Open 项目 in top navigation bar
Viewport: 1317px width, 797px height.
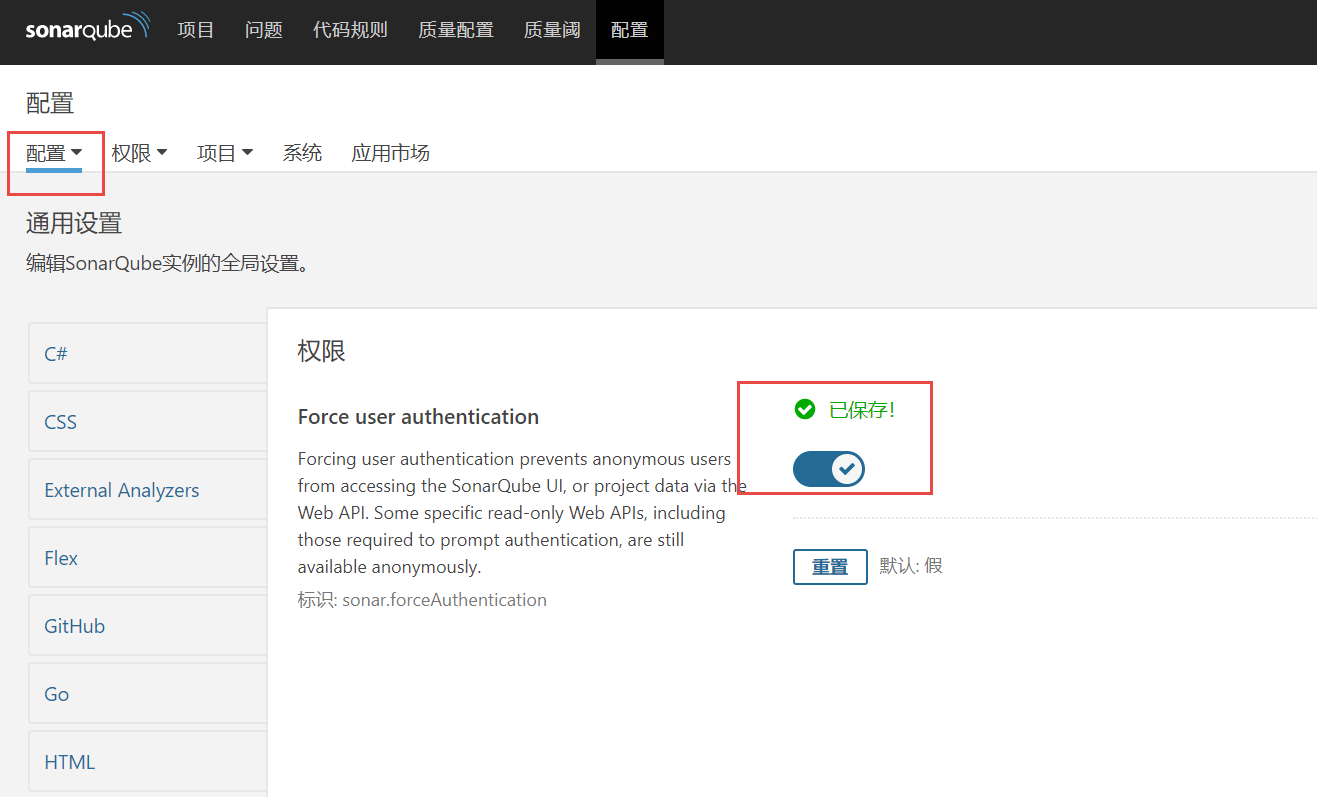point(196,30)
